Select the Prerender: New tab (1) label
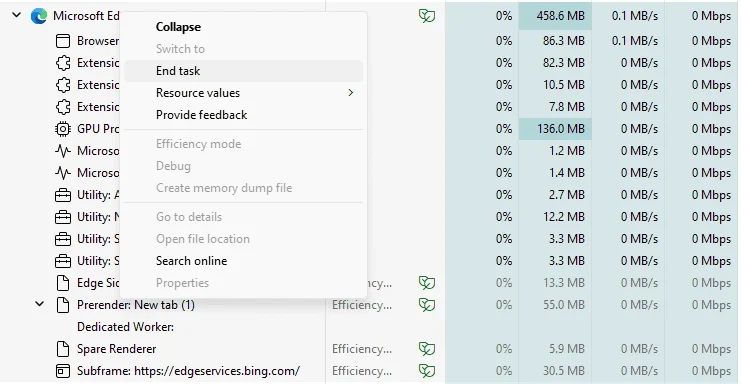Image resolution: width=742 pixels, height=384 pixels. pyautogui.click(x=136, y=305)
